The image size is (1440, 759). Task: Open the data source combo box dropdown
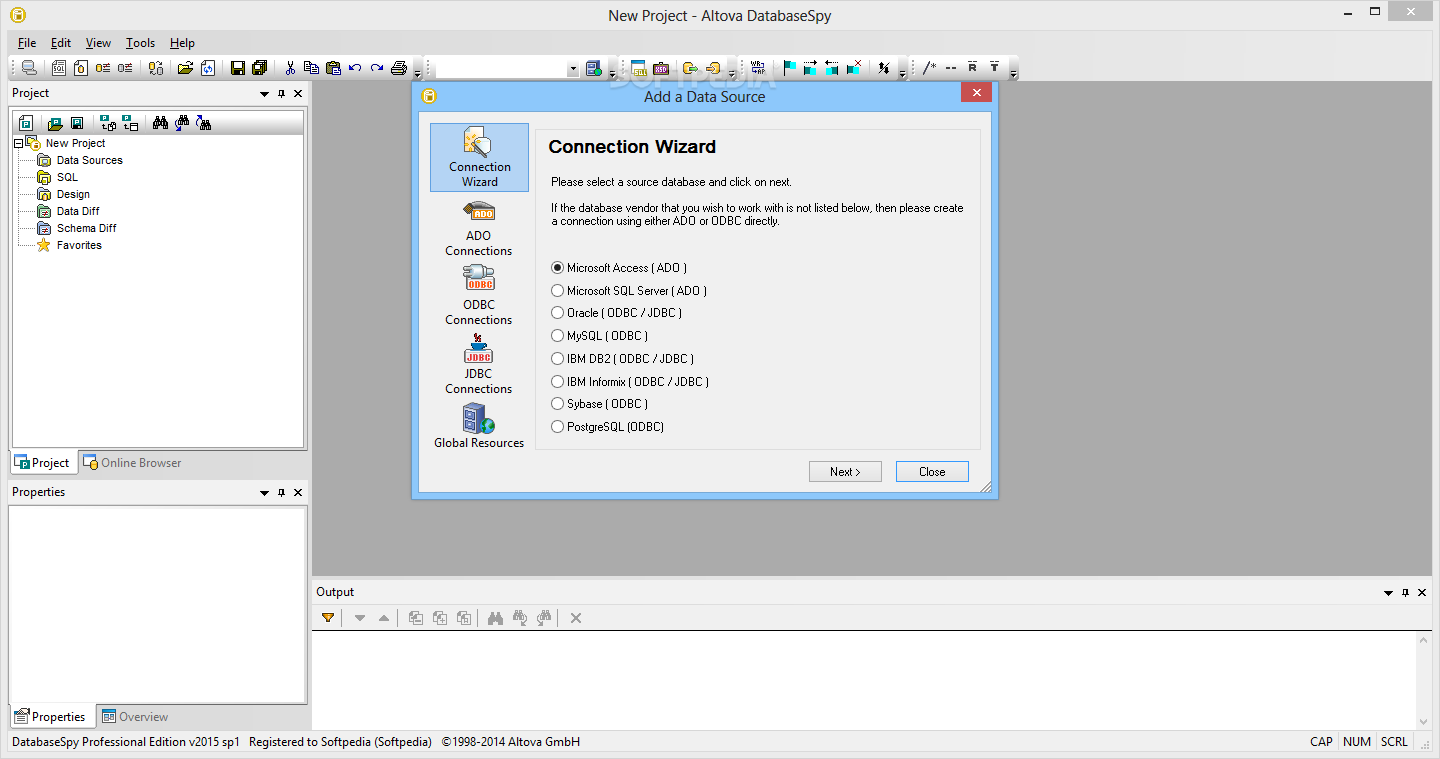point(573,68)
